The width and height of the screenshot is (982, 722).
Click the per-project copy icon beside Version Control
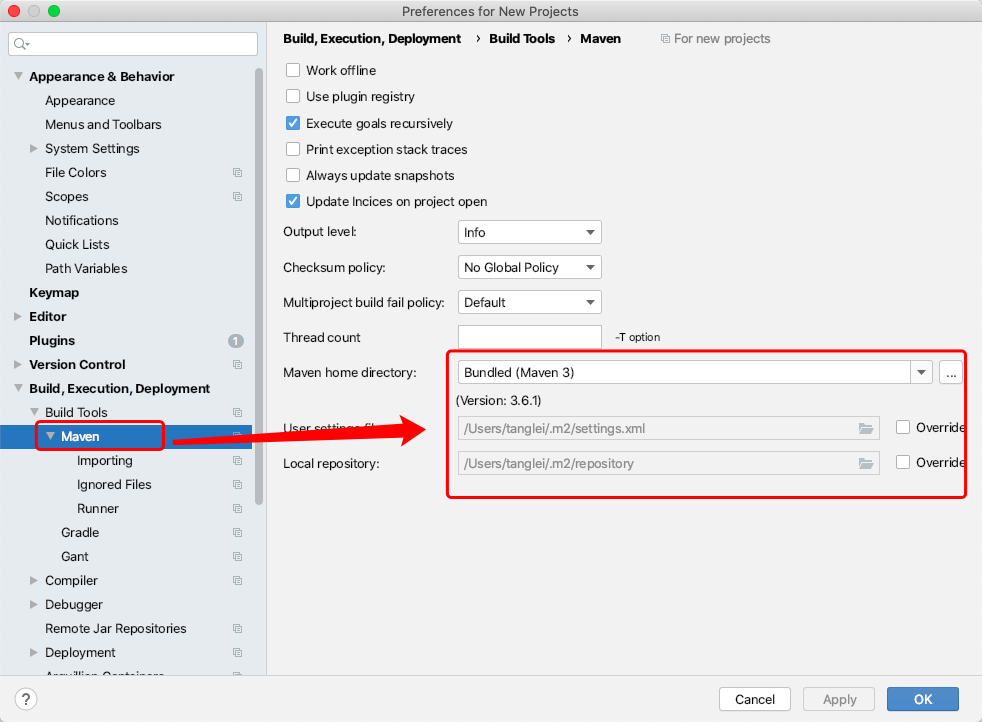(237, 365)
